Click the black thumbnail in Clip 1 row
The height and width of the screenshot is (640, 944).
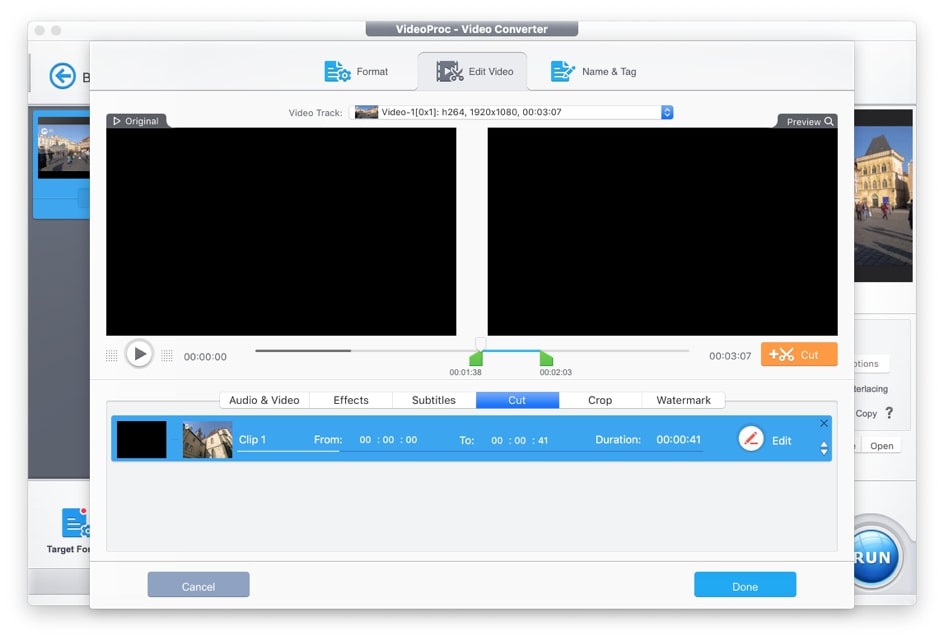pos(141,440)
